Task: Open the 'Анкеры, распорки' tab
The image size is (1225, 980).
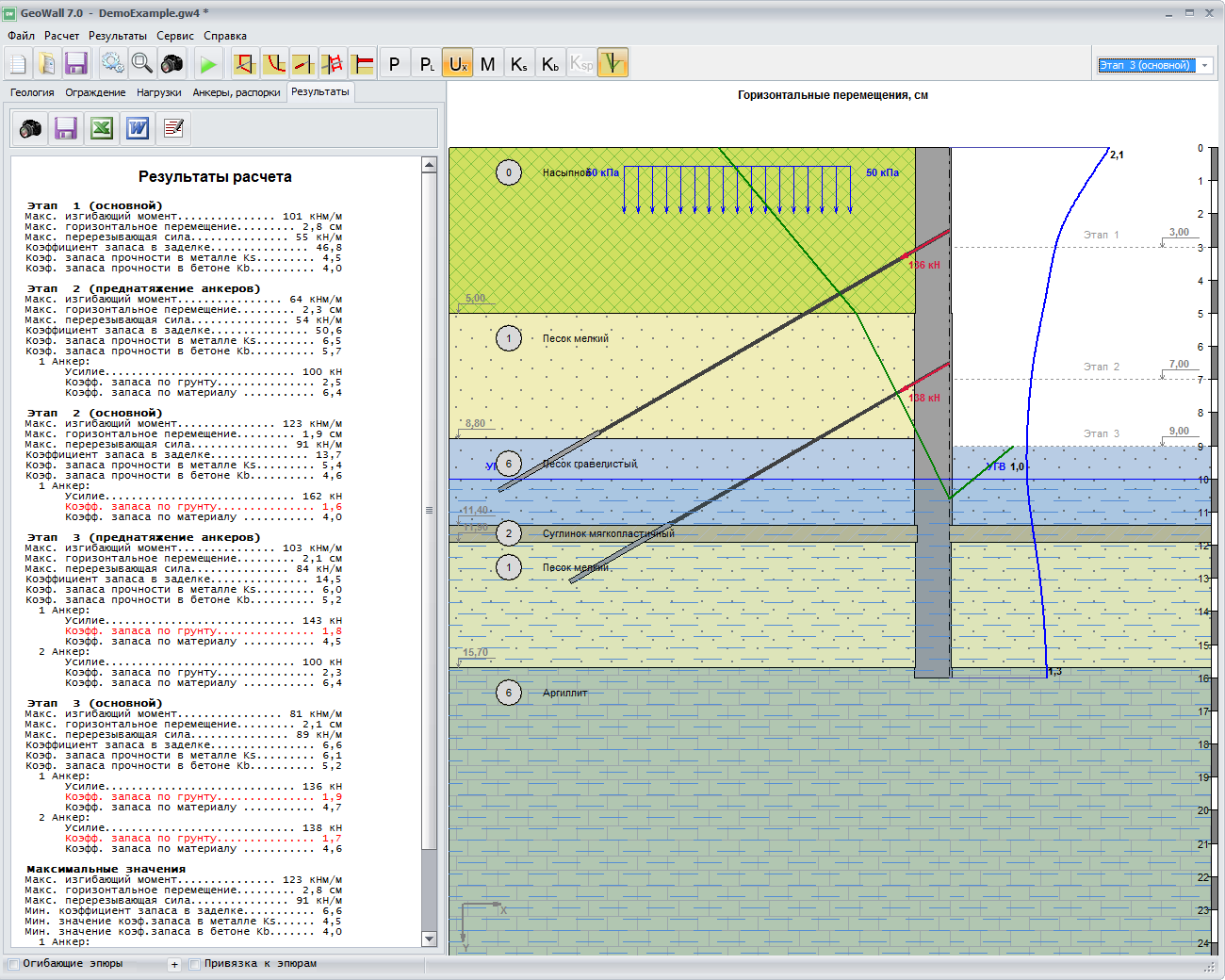Action: [237, 92]
